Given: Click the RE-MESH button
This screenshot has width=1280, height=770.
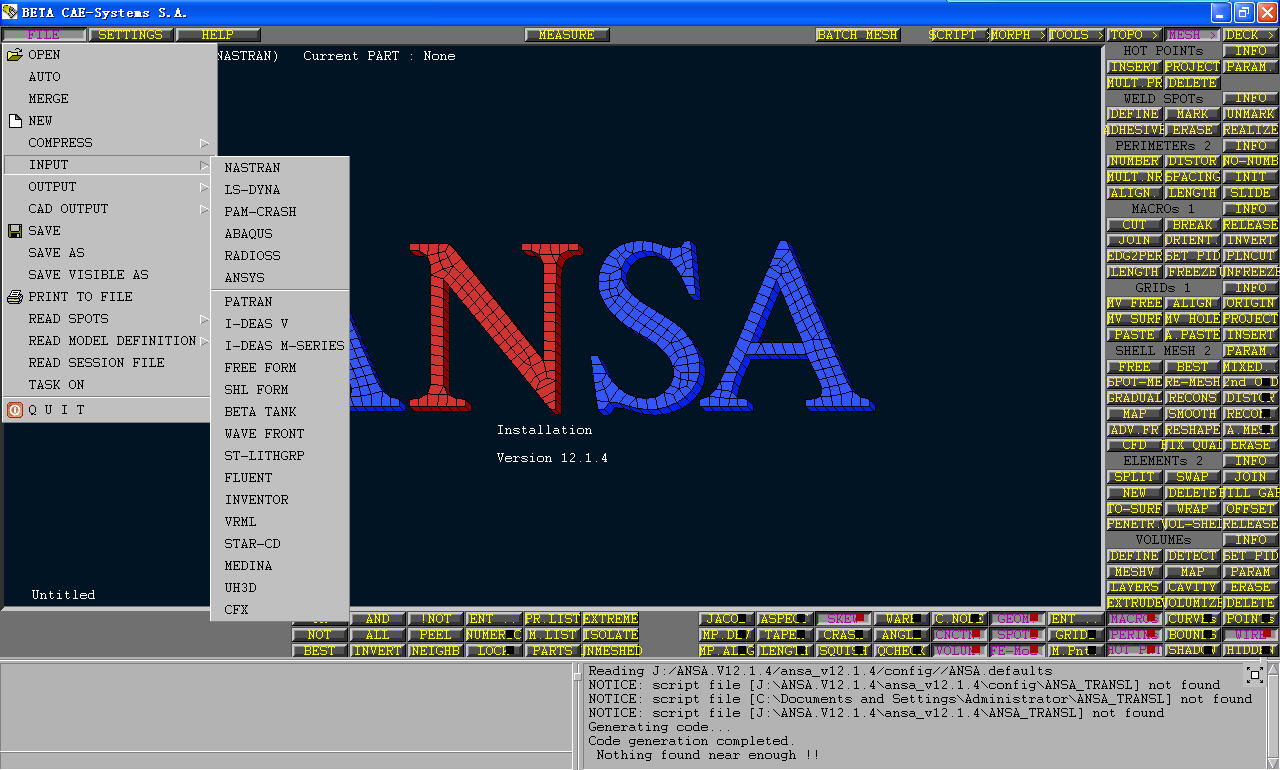Looking at the screenshot, I should [x=1192, y=382].
